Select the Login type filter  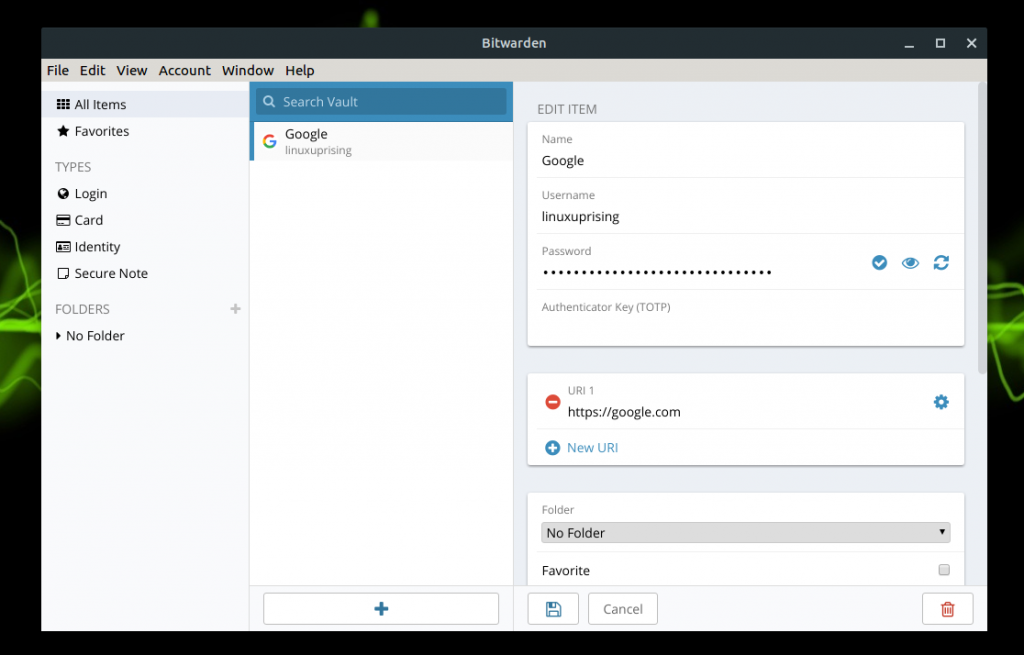tap(88, 193)
